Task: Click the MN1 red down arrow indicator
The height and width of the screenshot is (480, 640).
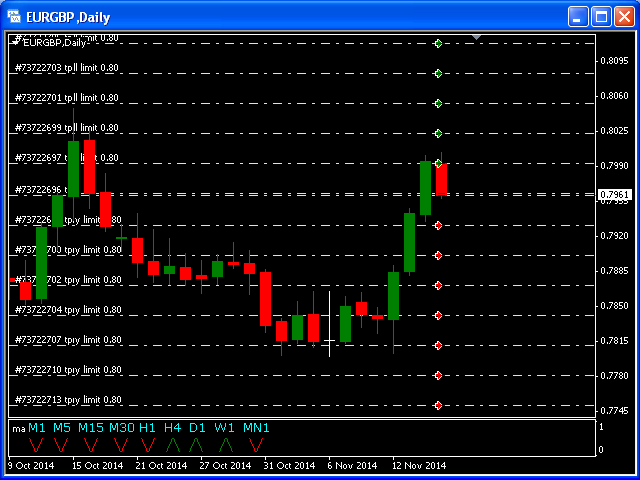Action: pyautogui.click(x=256, y=444)
